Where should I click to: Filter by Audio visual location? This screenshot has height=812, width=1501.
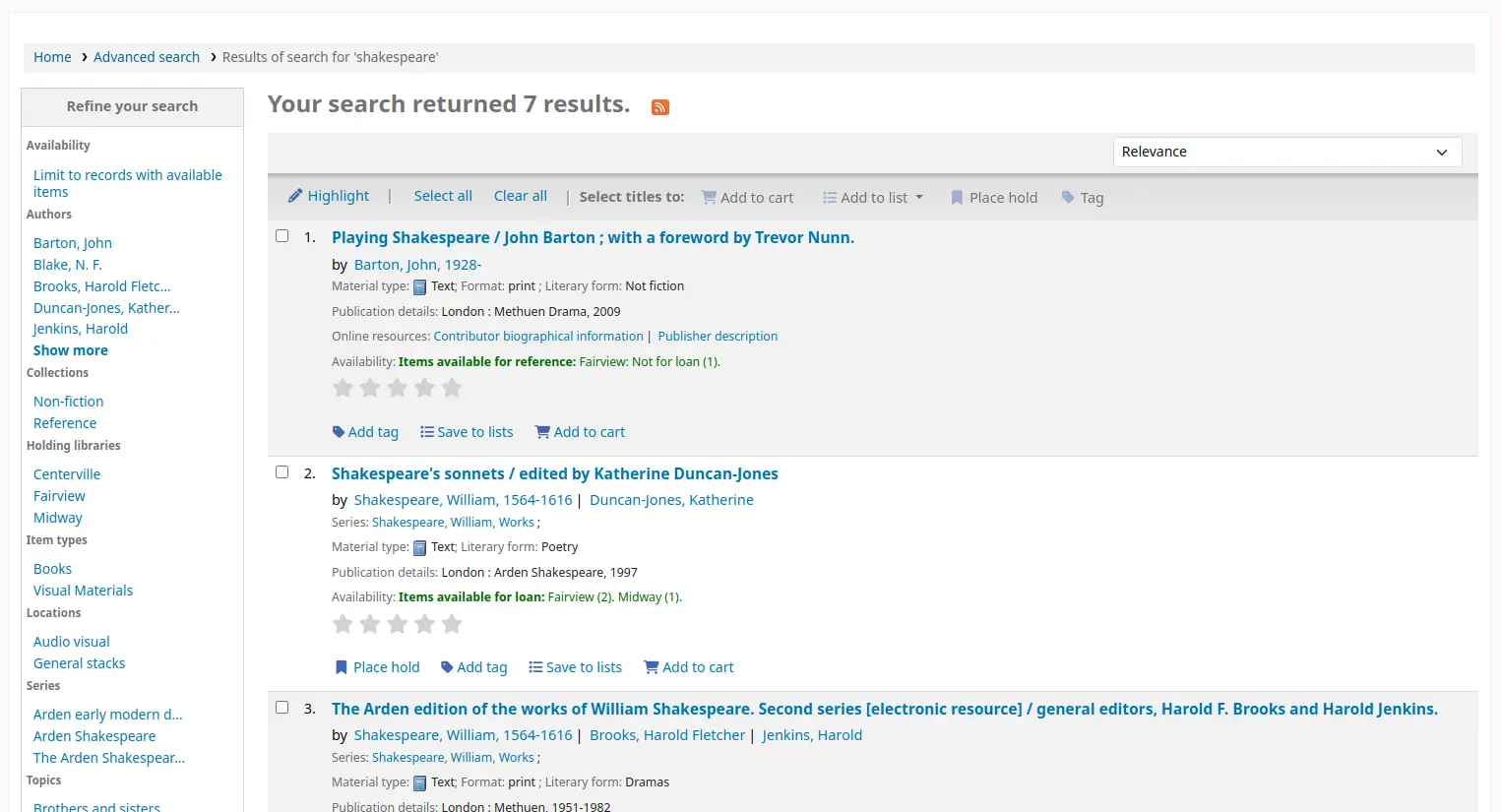point(72,642)
